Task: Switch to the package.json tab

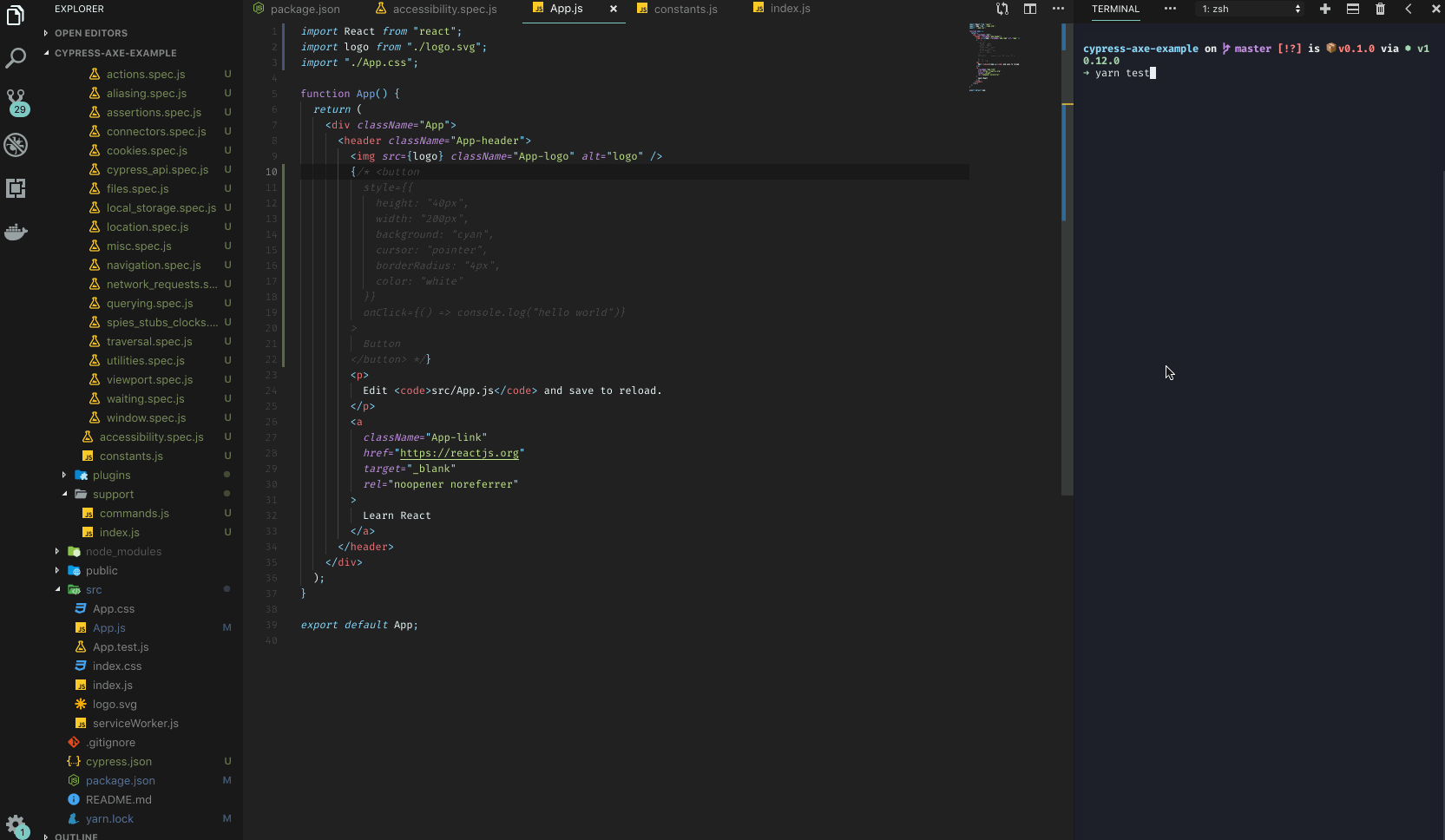Action: [297, 9]
